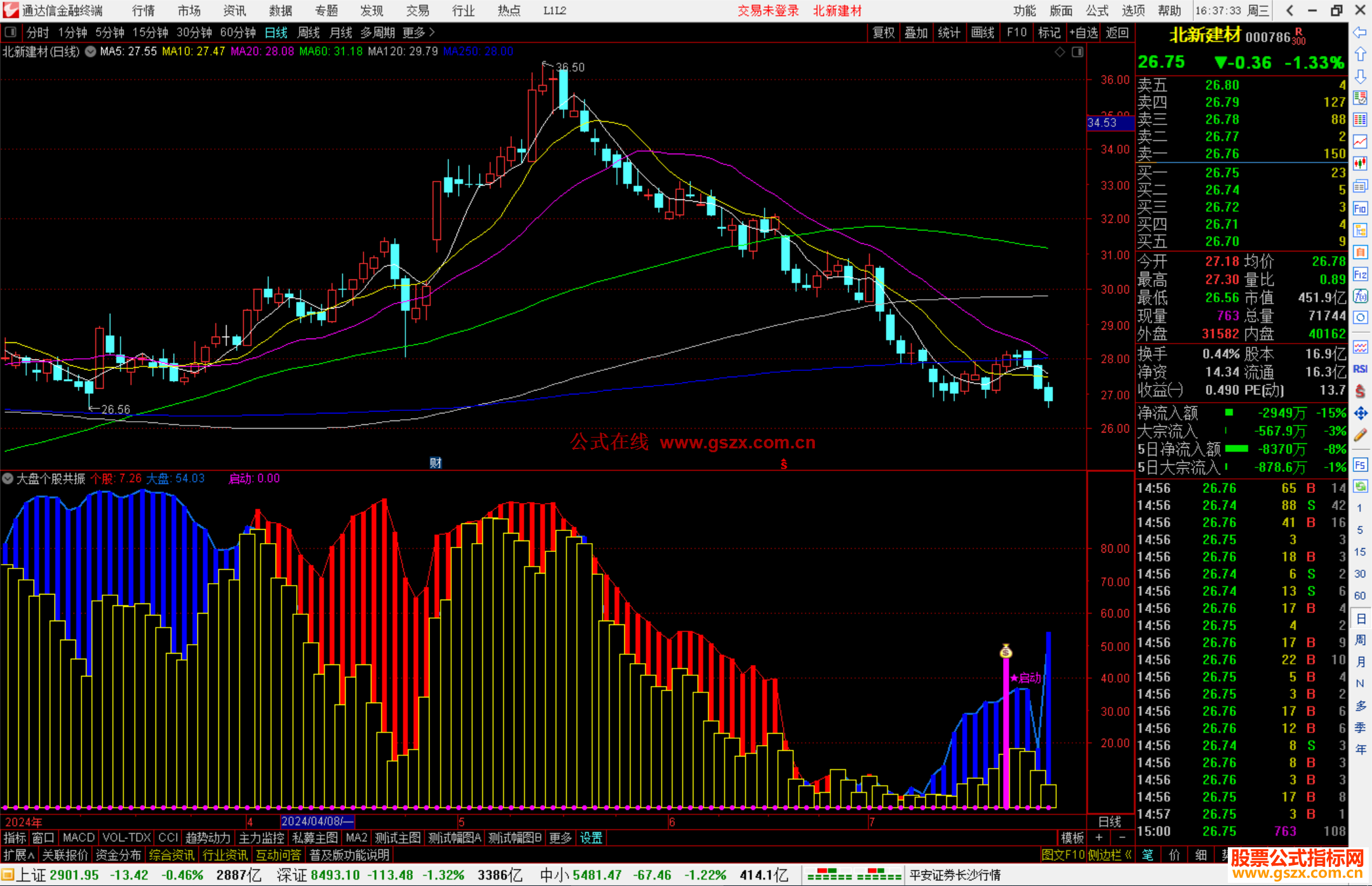
Task: Click the RSI indicator icon
Action: [x=1360, y=369]
